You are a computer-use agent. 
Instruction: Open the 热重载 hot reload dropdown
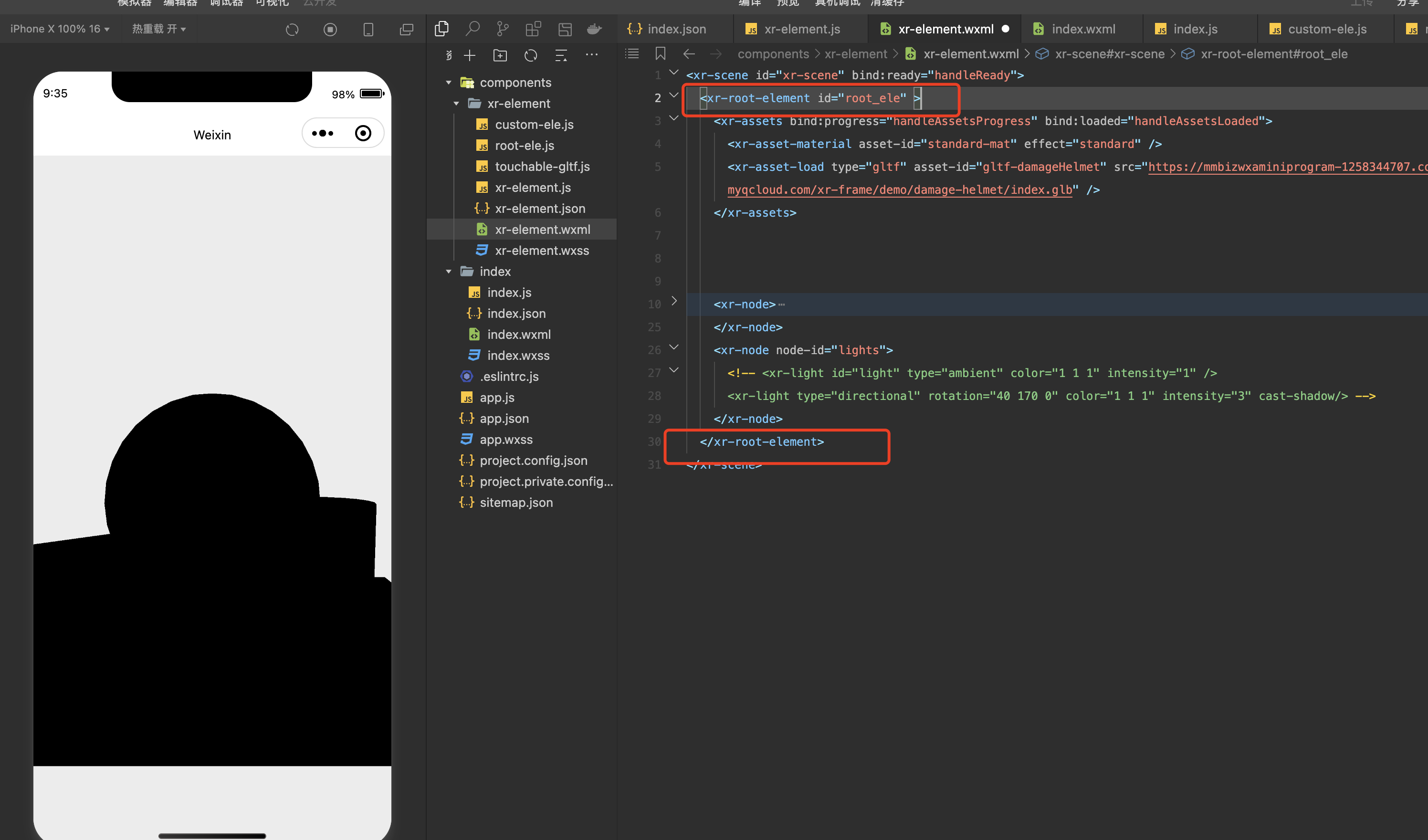point(158,29)
